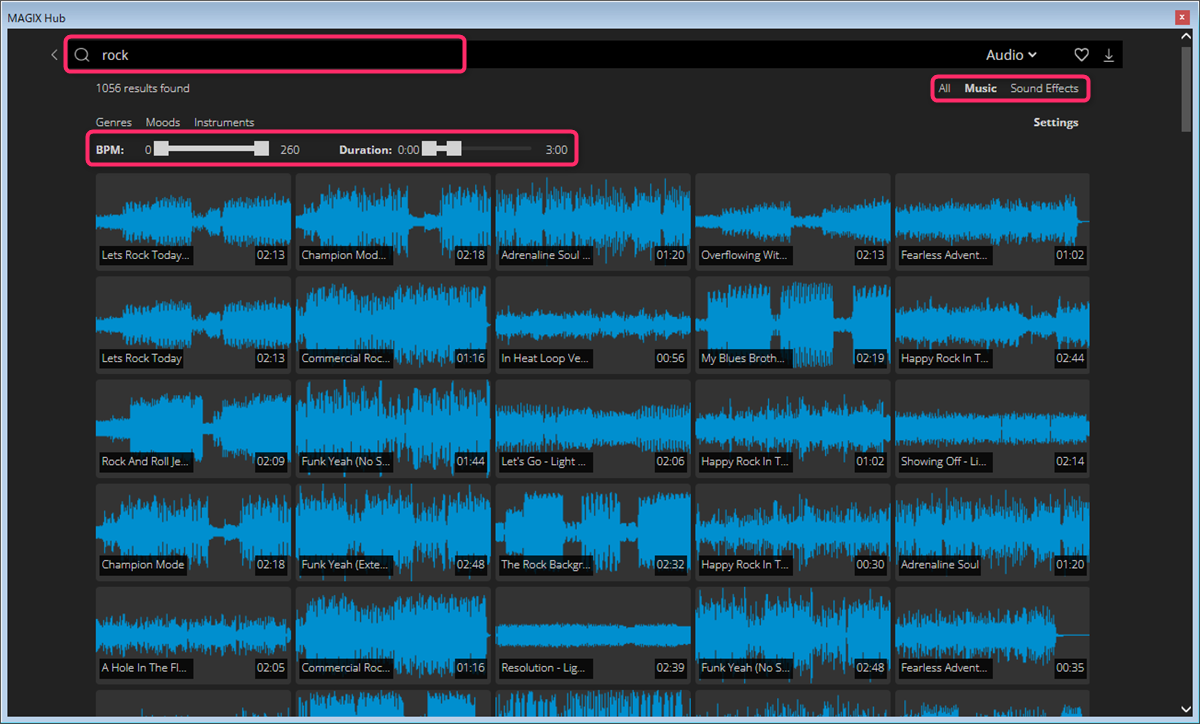Expand the Moods filter

point(163,122)
